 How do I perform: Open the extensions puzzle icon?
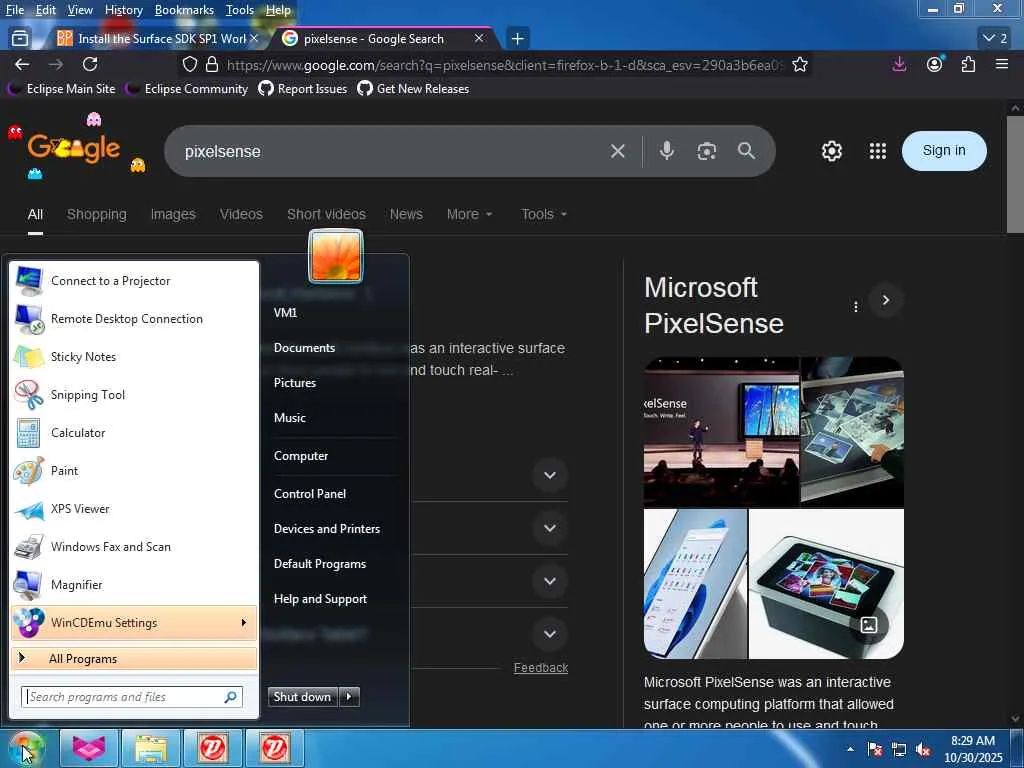pos(968,64)
